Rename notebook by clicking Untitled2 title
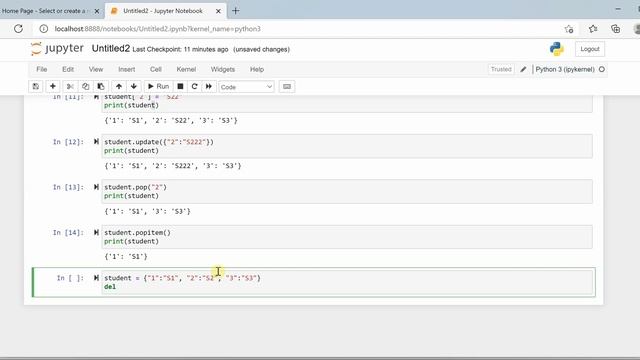The height and width of the screenshot is (360, 640). (x=111, y=49)
